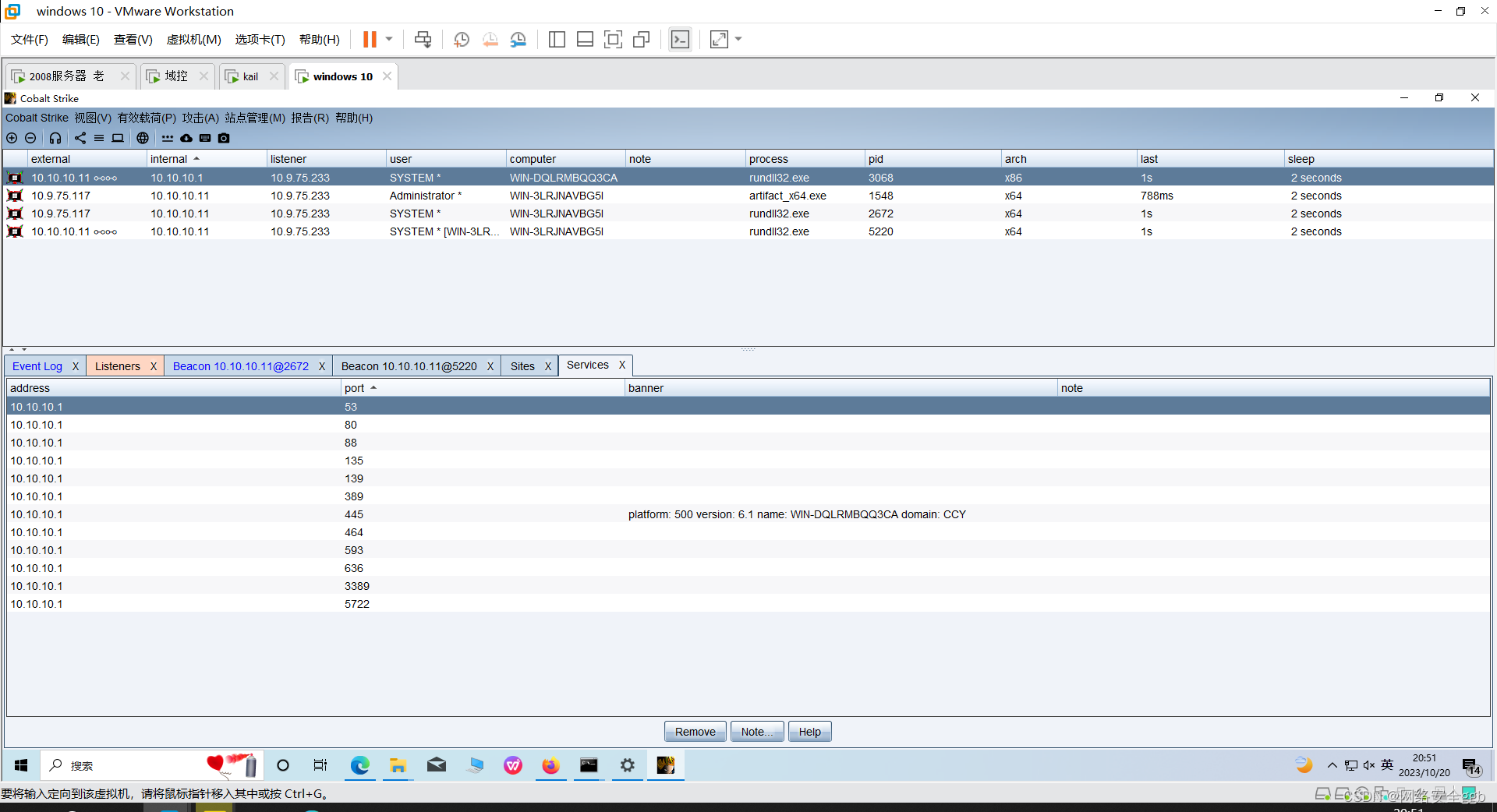Open VMware 虚拟机(M) menu
The width and height of the screenshot is (1497, 812).
tap(193, 39)
